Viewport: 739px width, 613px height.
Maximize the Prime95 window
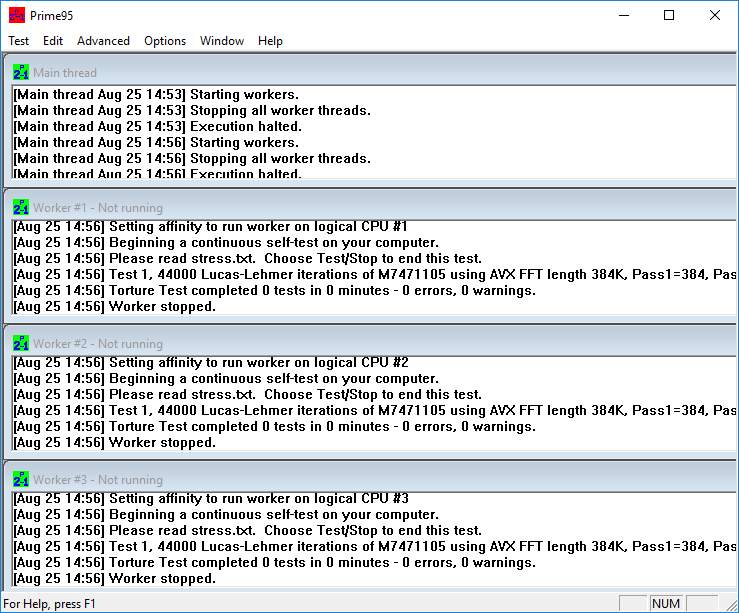click(x=669, y=16)
